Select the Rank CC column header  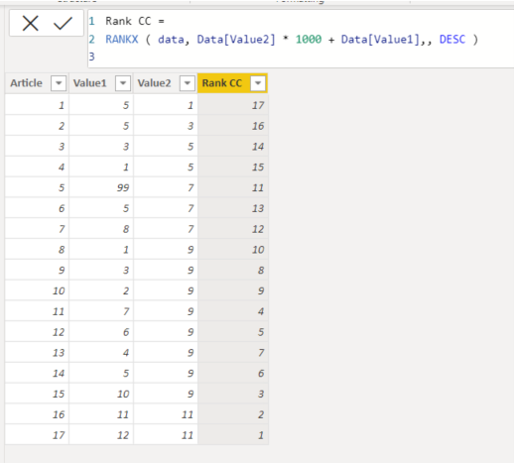pos(233,83)
